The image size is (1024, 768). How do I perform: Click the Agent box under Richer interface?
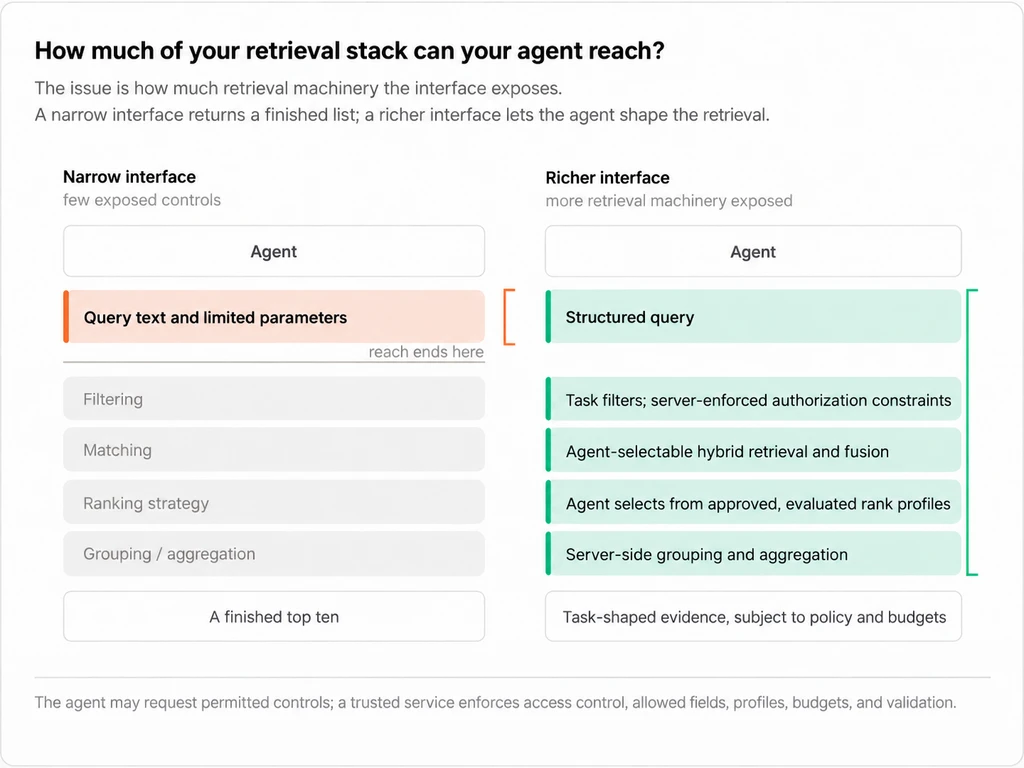753,251
